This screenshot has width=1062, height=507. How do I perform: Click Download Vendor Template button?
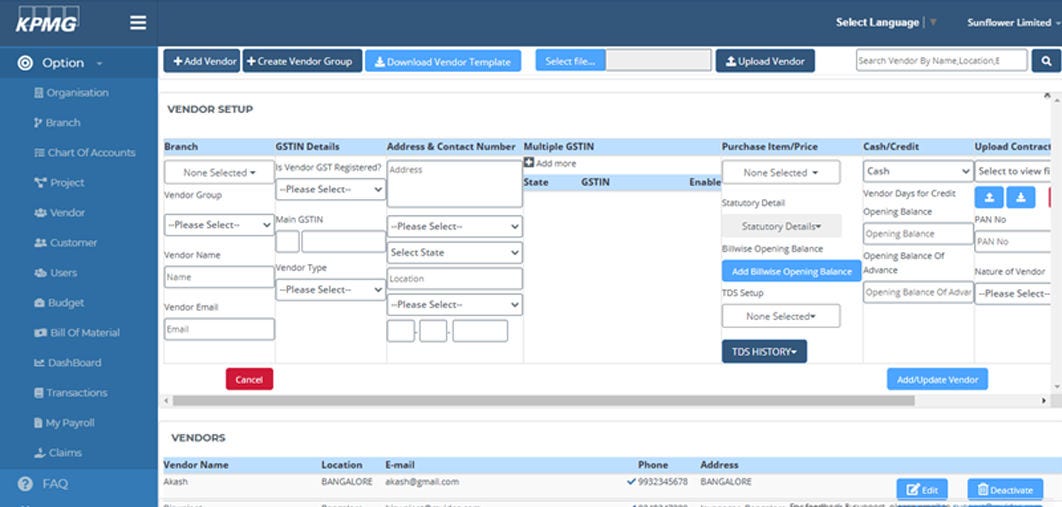point(443,62)
